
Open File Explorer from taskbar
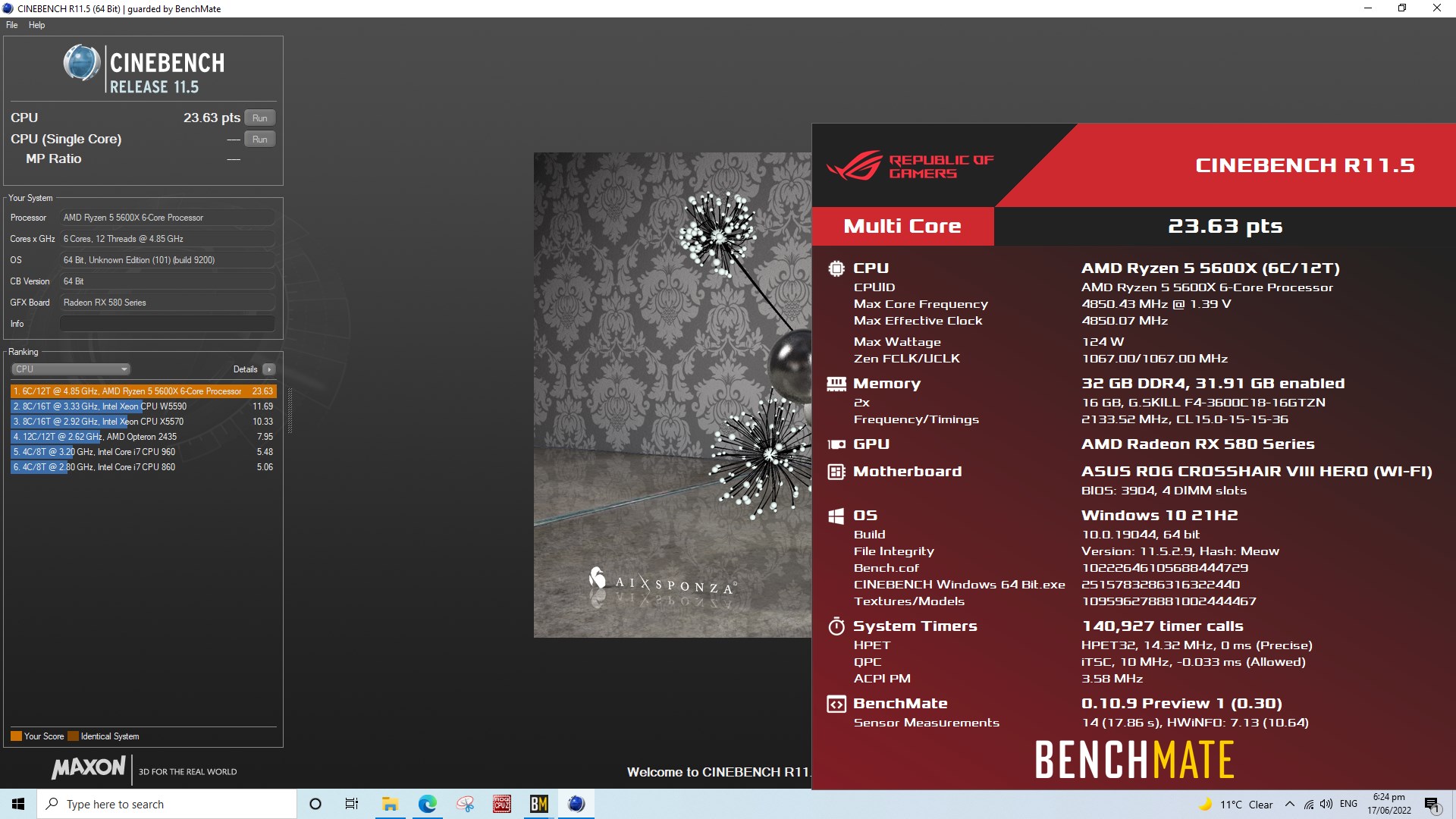[x=390, y=804]
